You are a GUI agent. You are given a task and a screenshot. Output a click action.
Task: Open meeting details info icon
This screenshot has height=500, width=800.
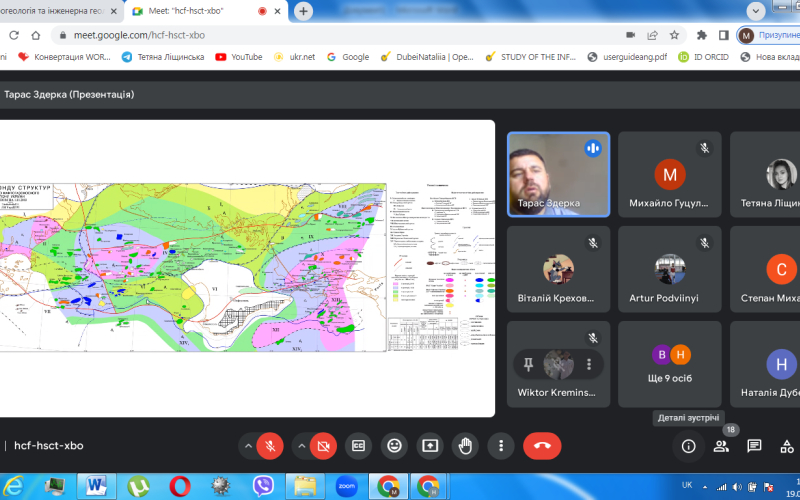(x=689, y=446)
